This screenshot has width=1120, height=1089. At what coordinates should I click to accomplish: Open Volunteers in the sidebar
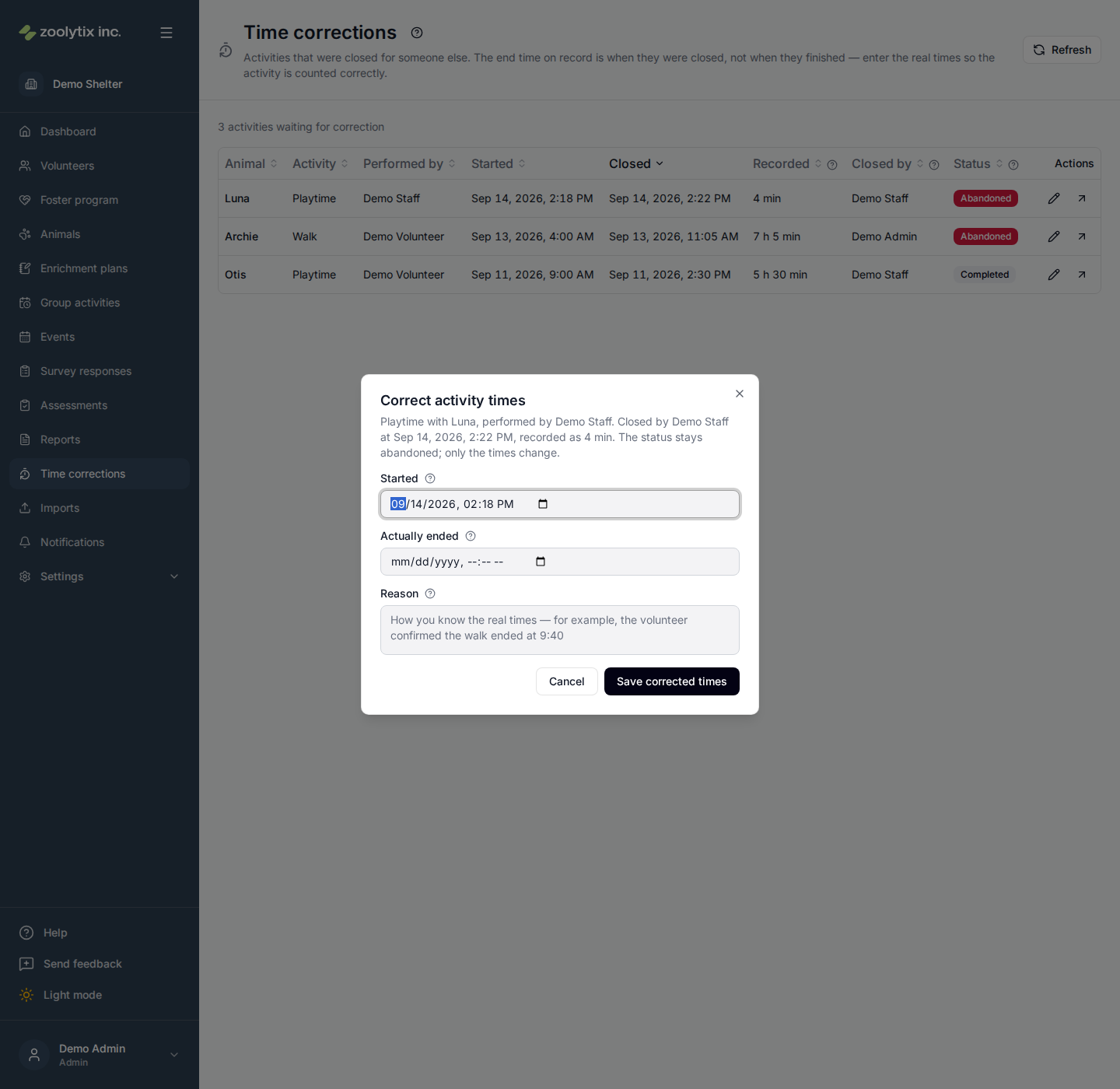(100, 166)
